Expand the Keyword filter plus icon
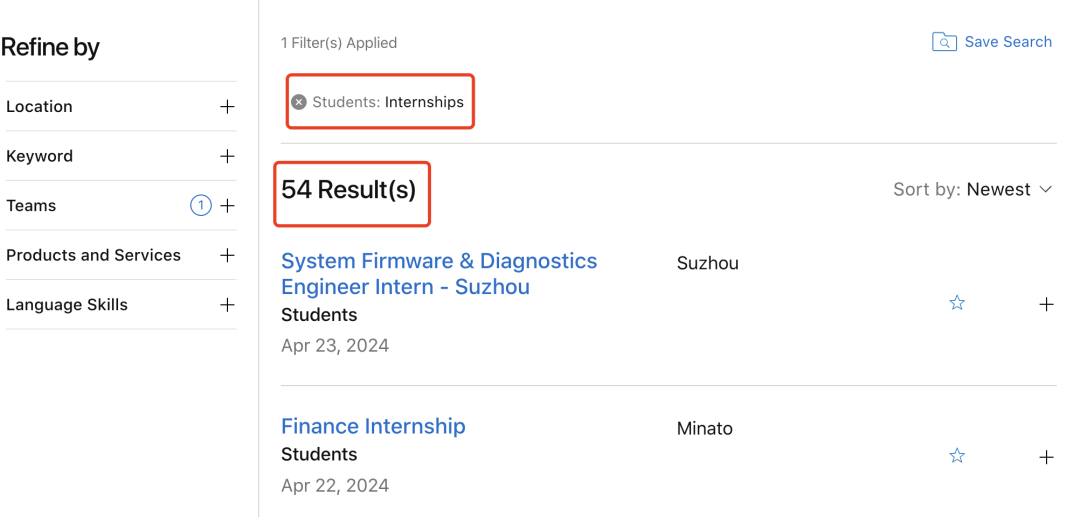1080x517 pixels. (x=227, y=156)
